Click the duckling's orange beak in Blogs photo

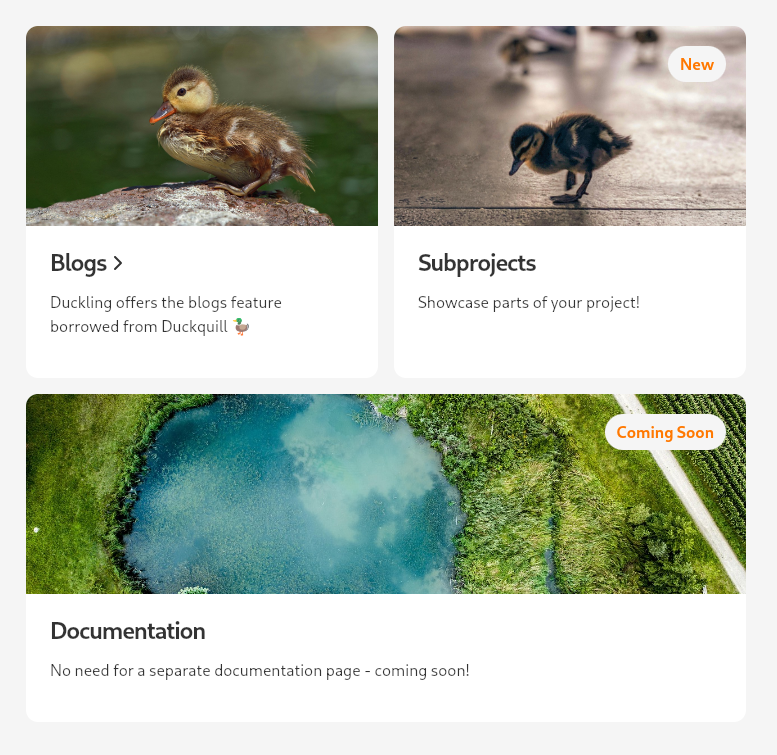[x=163, y=113]
